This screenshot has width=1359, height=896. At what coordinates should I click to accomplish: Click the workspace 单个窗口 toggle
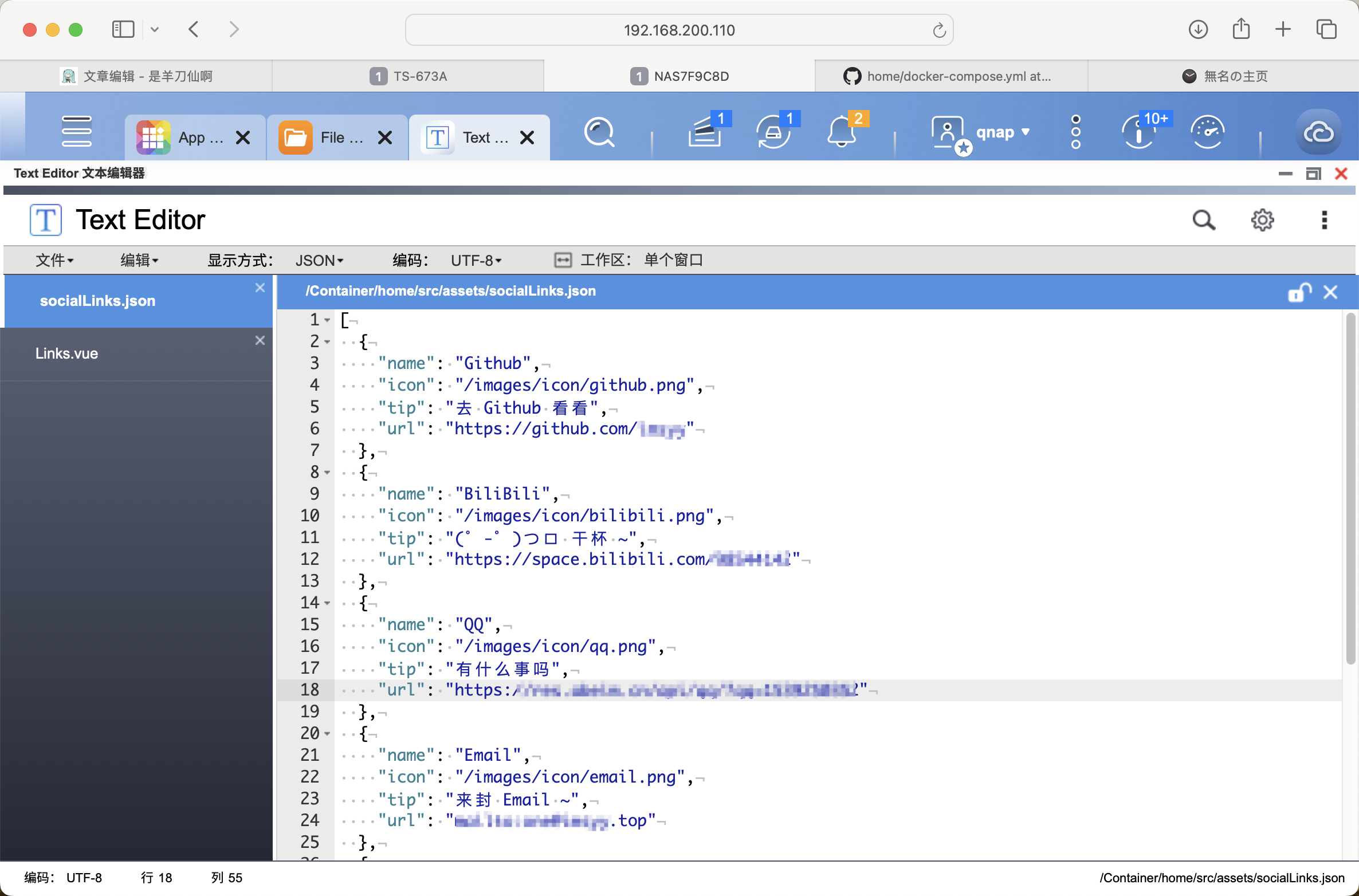(629, 260)
